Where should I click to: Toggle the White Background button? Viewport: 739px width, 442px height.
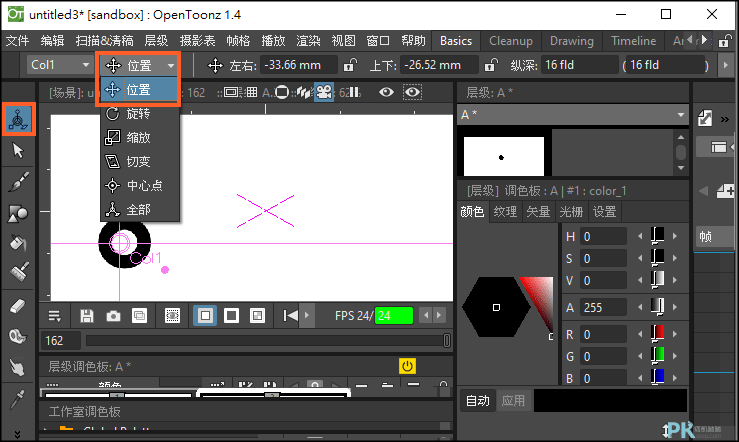[x=205, y=316]
